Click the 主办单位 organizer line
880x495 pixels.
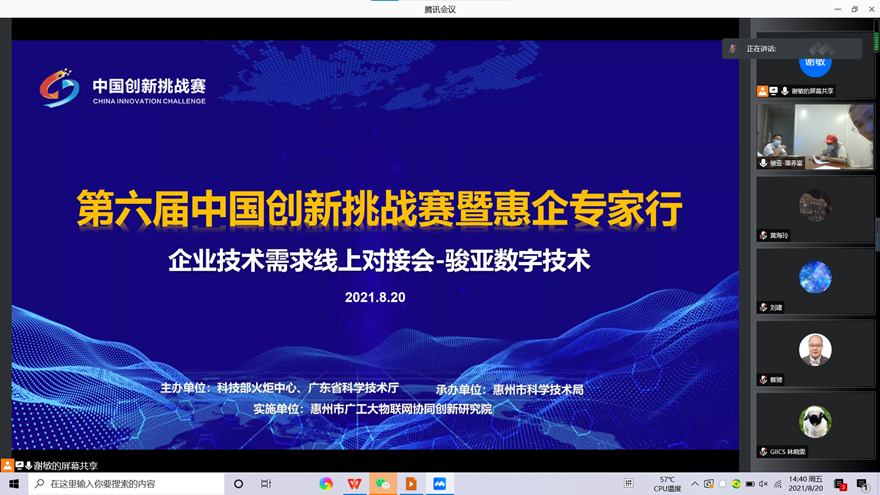280,388
